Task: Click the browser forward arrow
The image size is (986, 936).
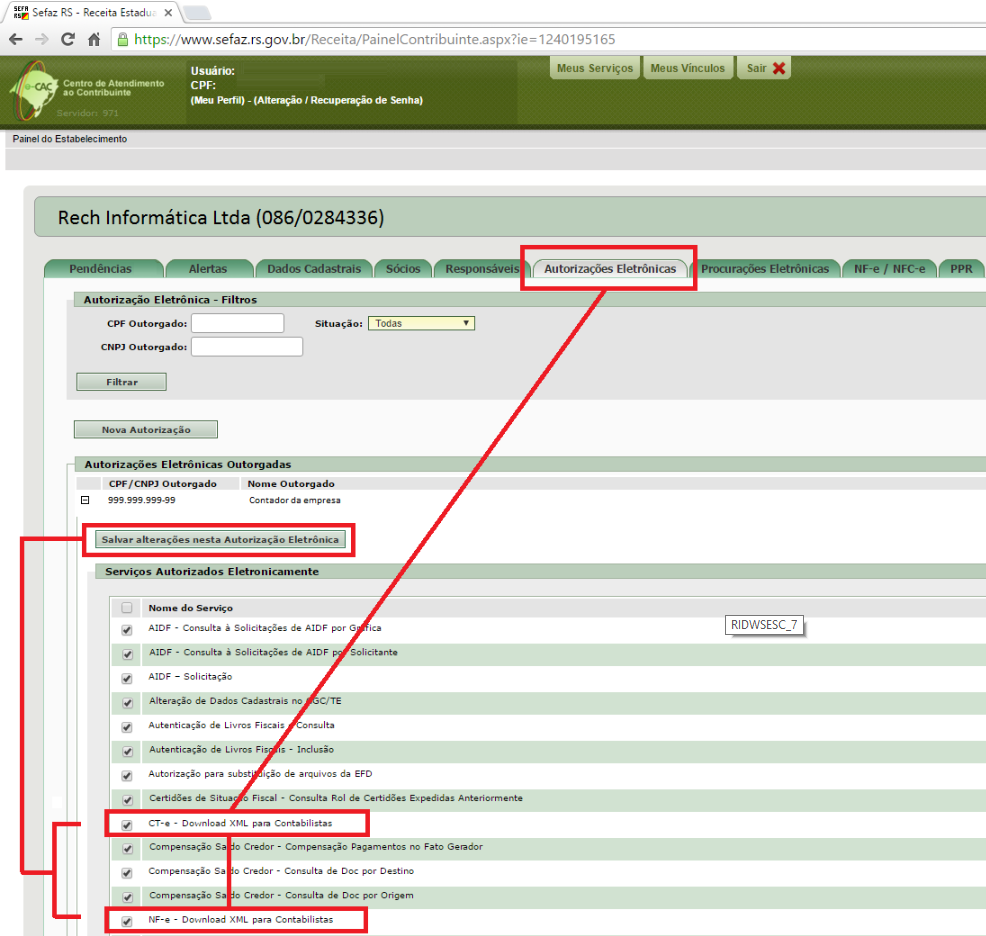Action: 42,40
